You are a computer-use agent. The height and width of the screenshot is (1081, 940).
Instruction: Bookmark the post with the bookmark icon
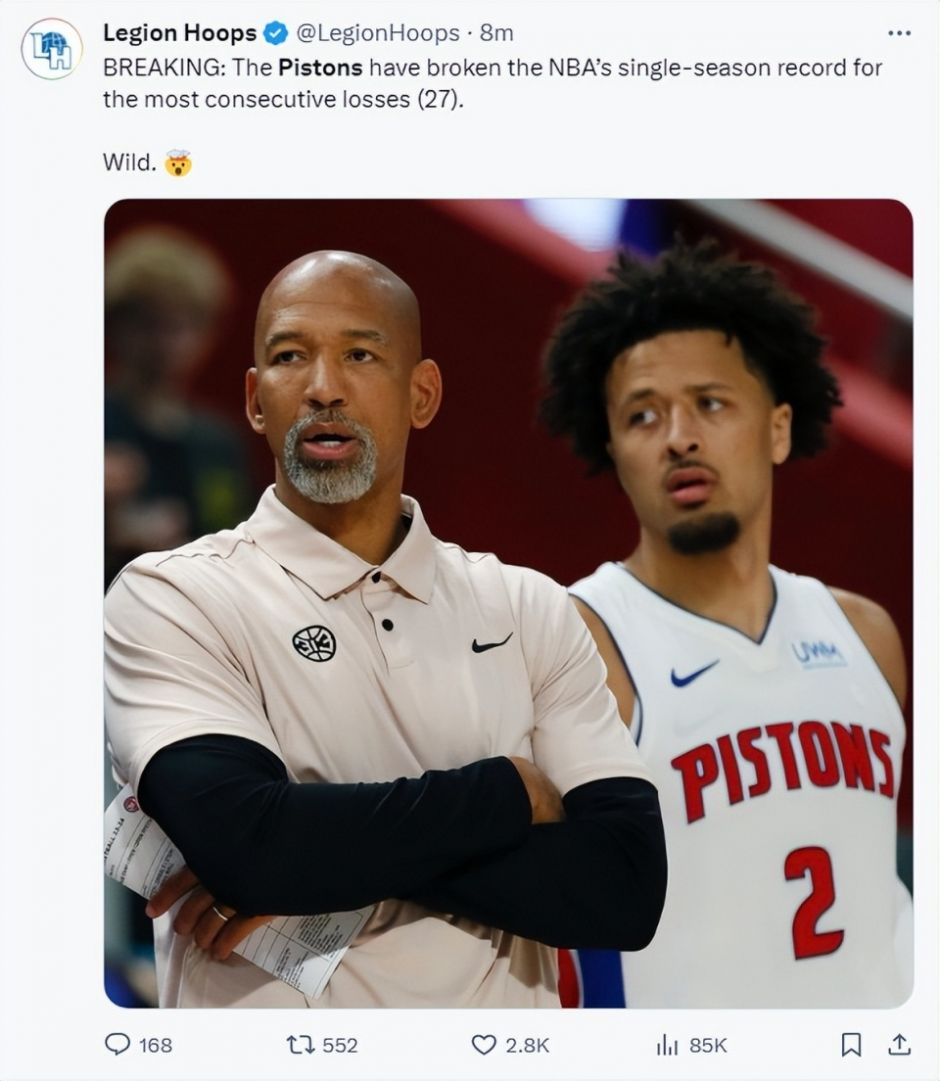851,1044
